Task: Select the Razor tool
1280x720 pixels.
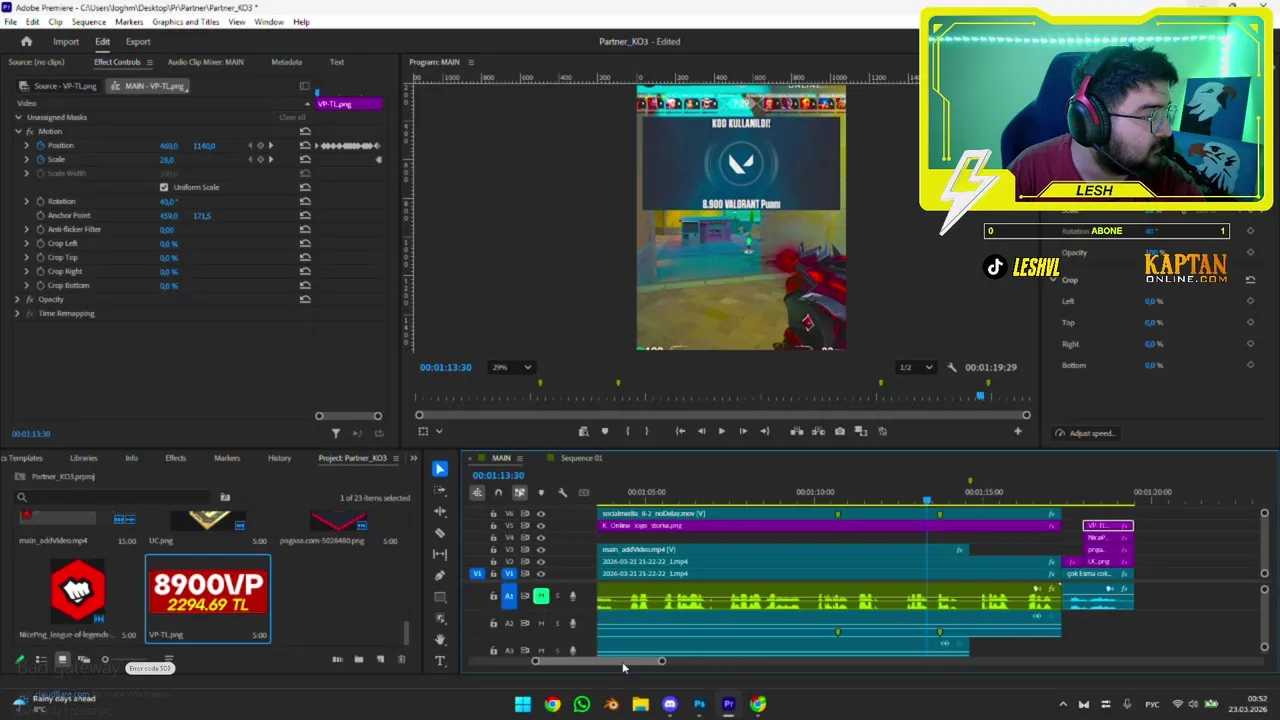Action: [440, 533]
